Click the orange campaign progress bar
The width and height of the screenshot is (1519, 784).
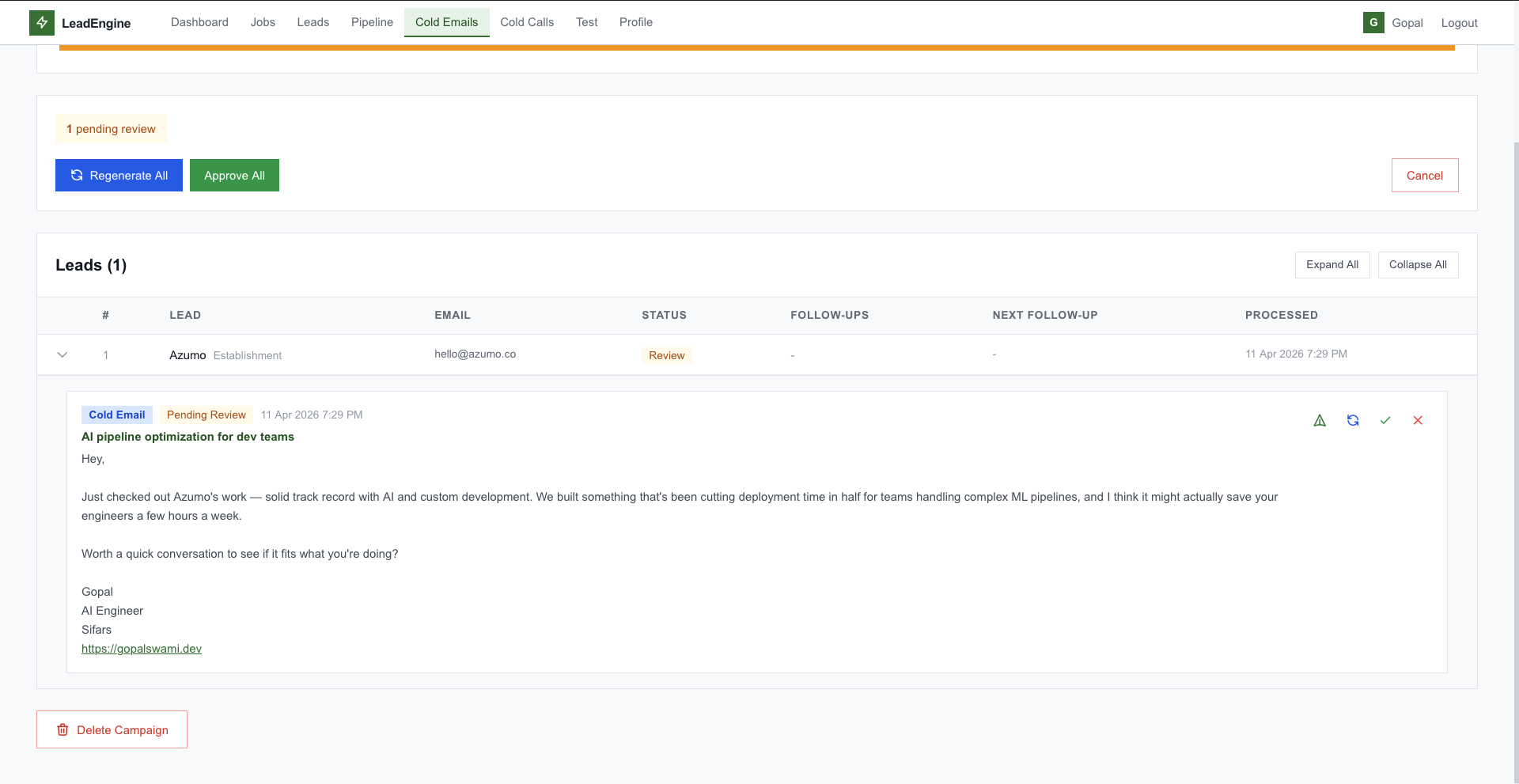[x=756, y=48]
